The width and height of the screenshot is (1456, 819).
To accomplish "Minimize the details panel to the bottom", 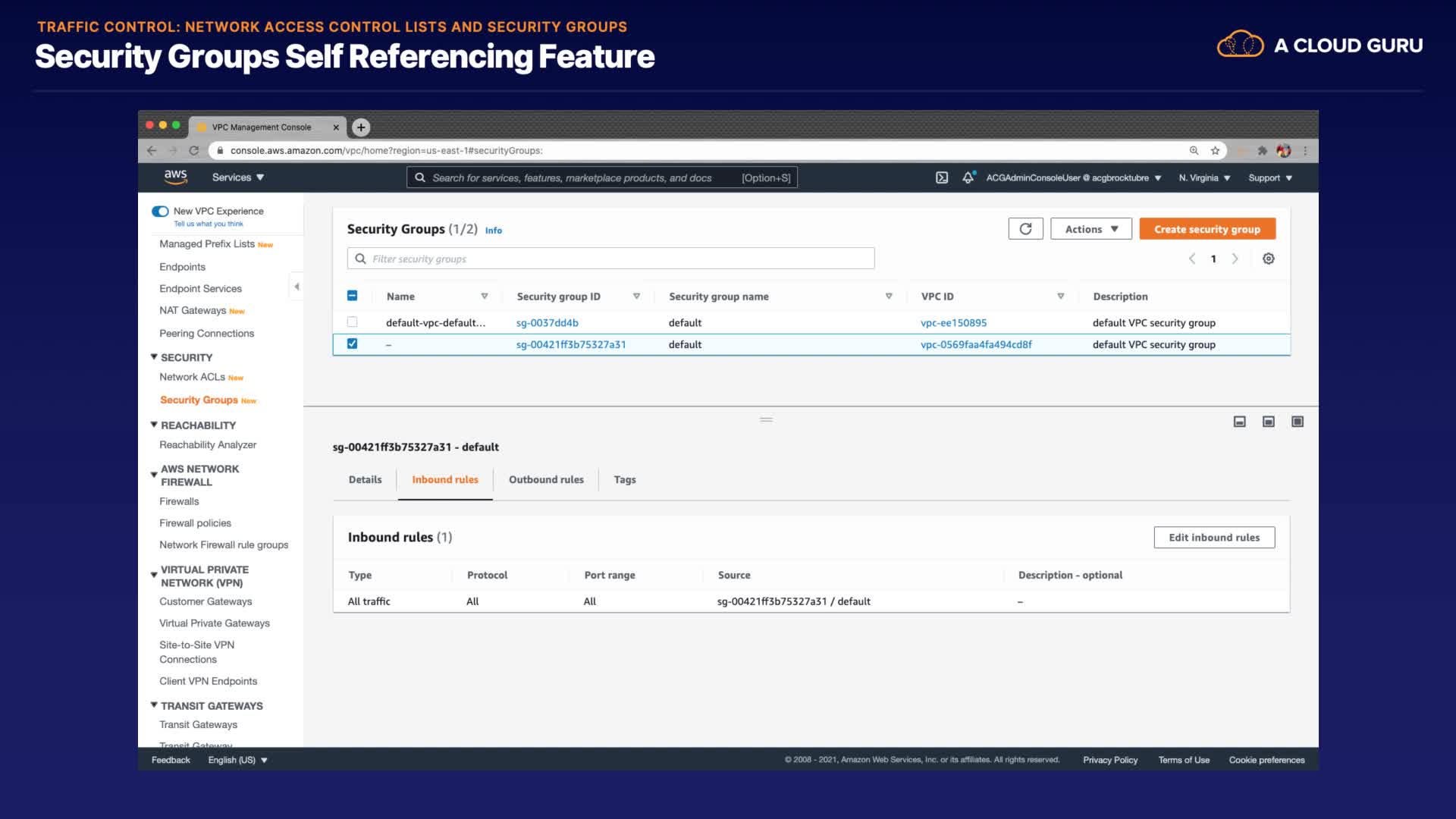I will (x=1239, y=422).
